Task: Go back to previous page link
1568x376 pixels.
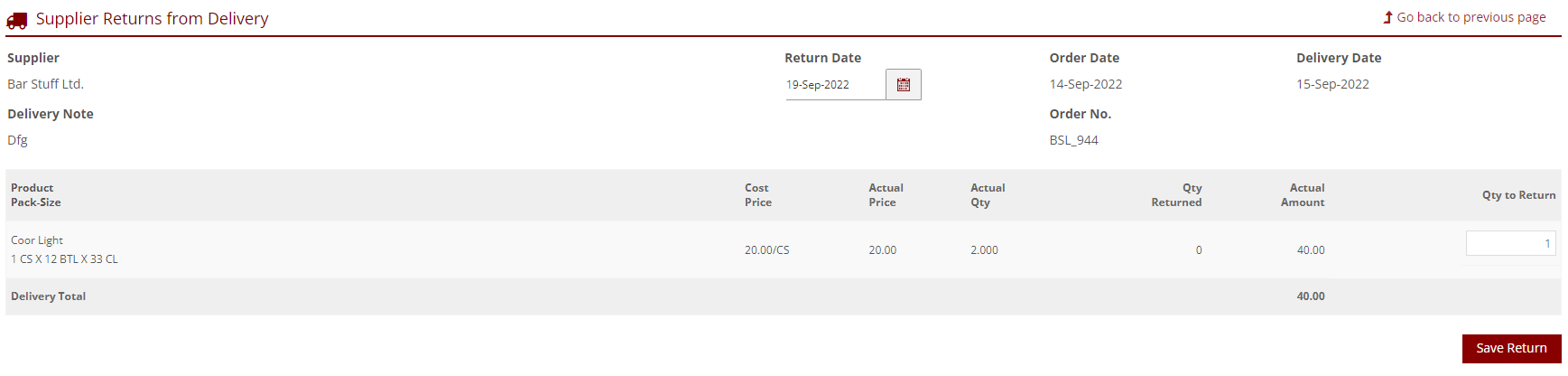Action: click(1471, 17)
